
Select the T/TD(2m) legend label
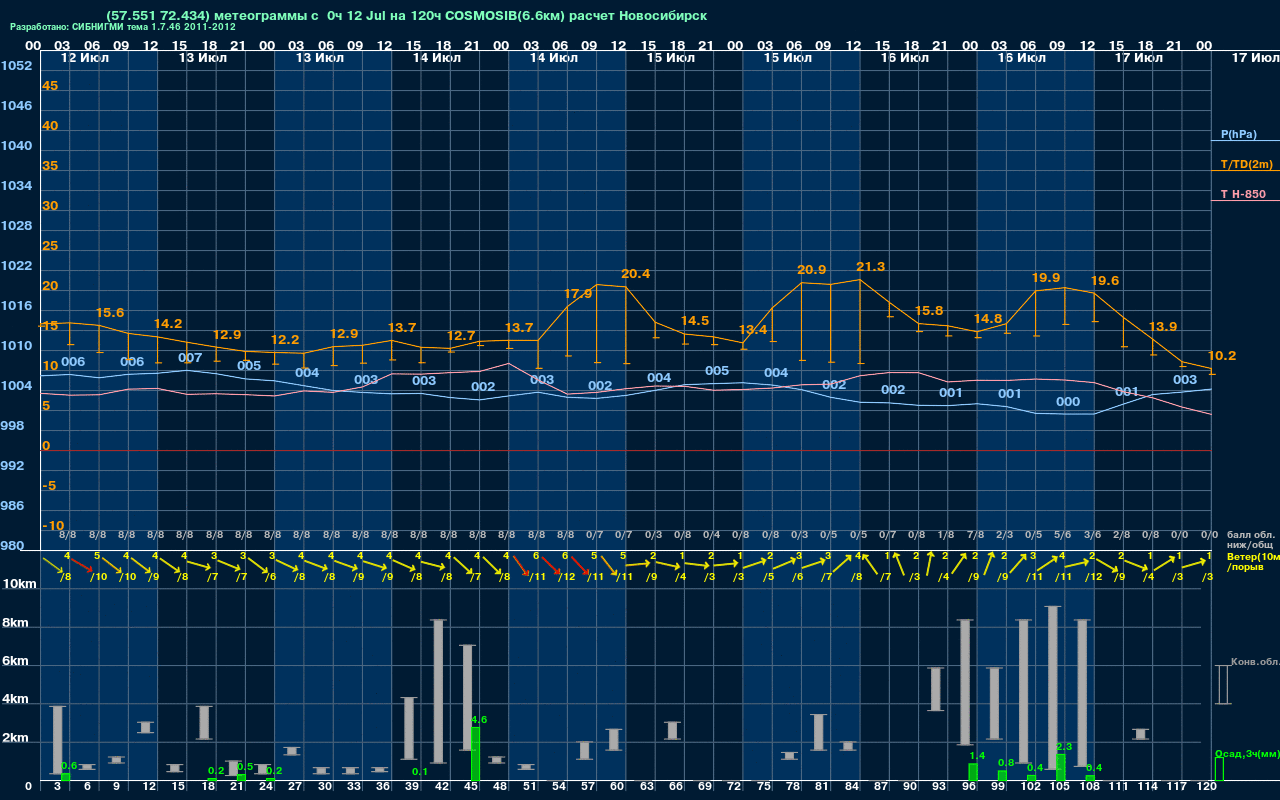1246,164
